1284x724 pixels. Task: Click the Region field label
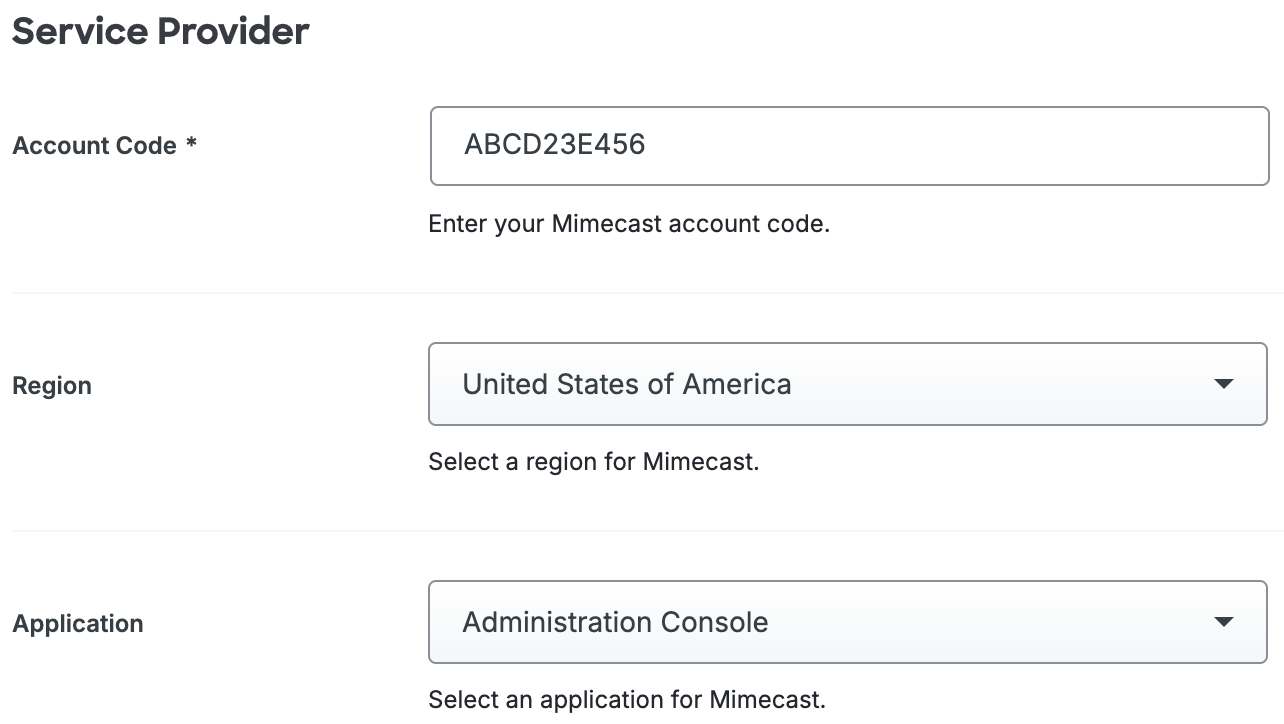click(x=51, y=385)
